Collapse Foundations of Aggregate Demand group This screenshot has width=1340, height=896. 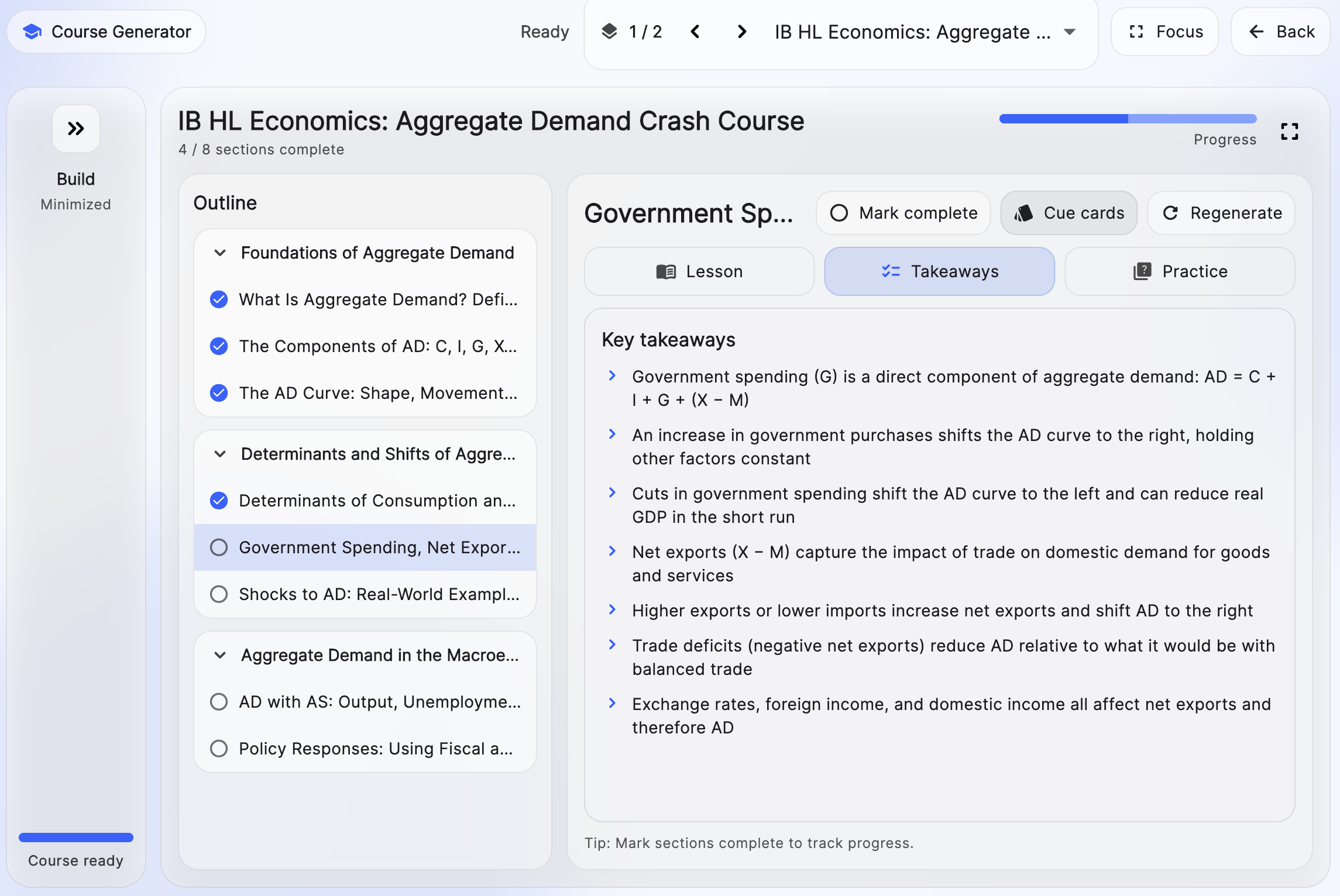pos(220,253)
